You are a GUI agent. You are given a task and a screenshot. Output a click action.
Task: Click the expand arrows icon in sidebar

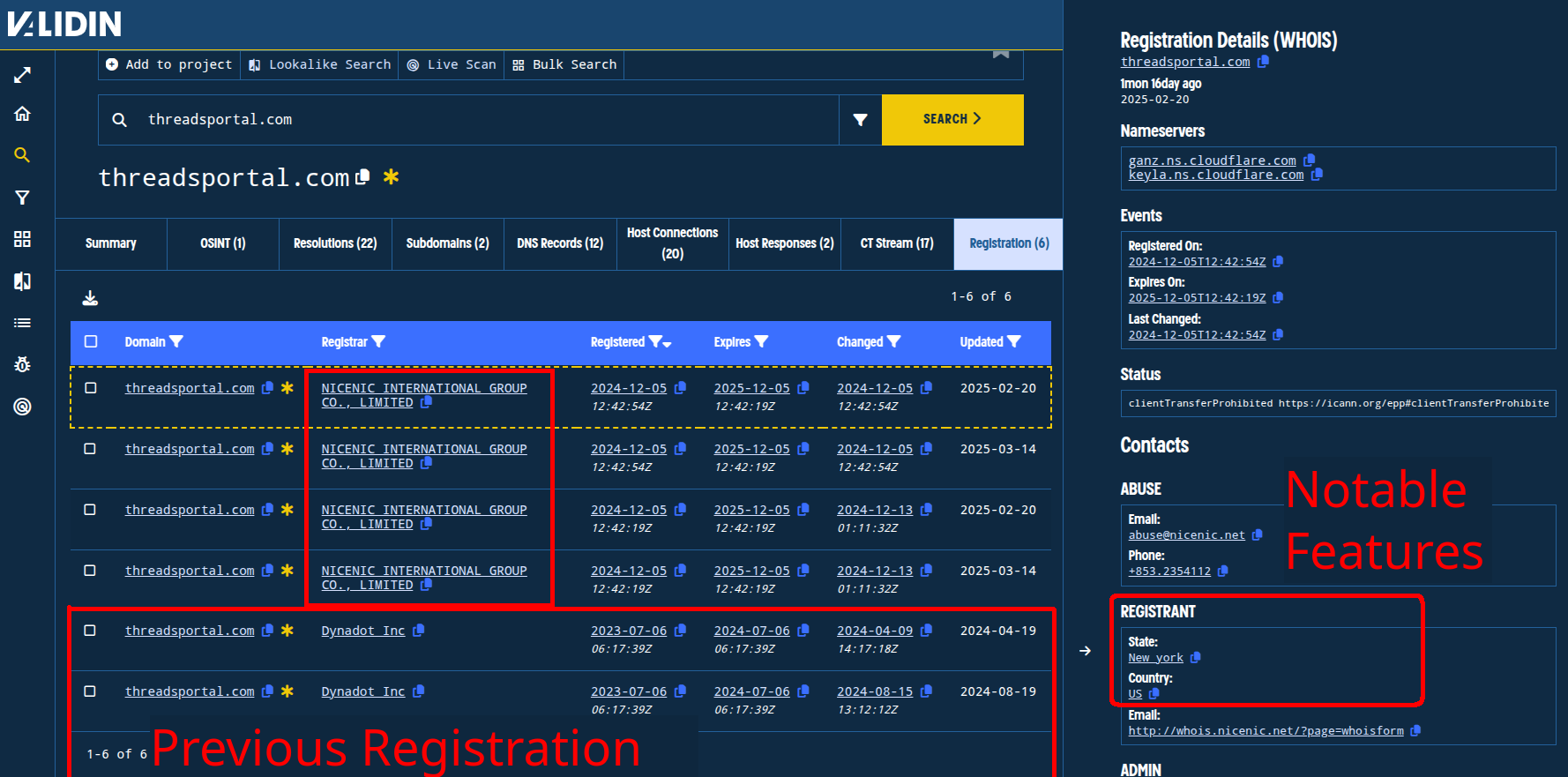click(22, 75)
